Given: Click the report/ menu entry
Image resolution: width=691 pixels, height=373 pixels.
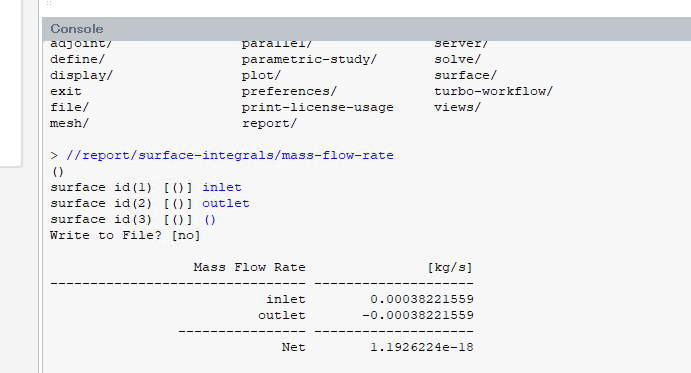Looking at the screenshot, I should [269, 123].
